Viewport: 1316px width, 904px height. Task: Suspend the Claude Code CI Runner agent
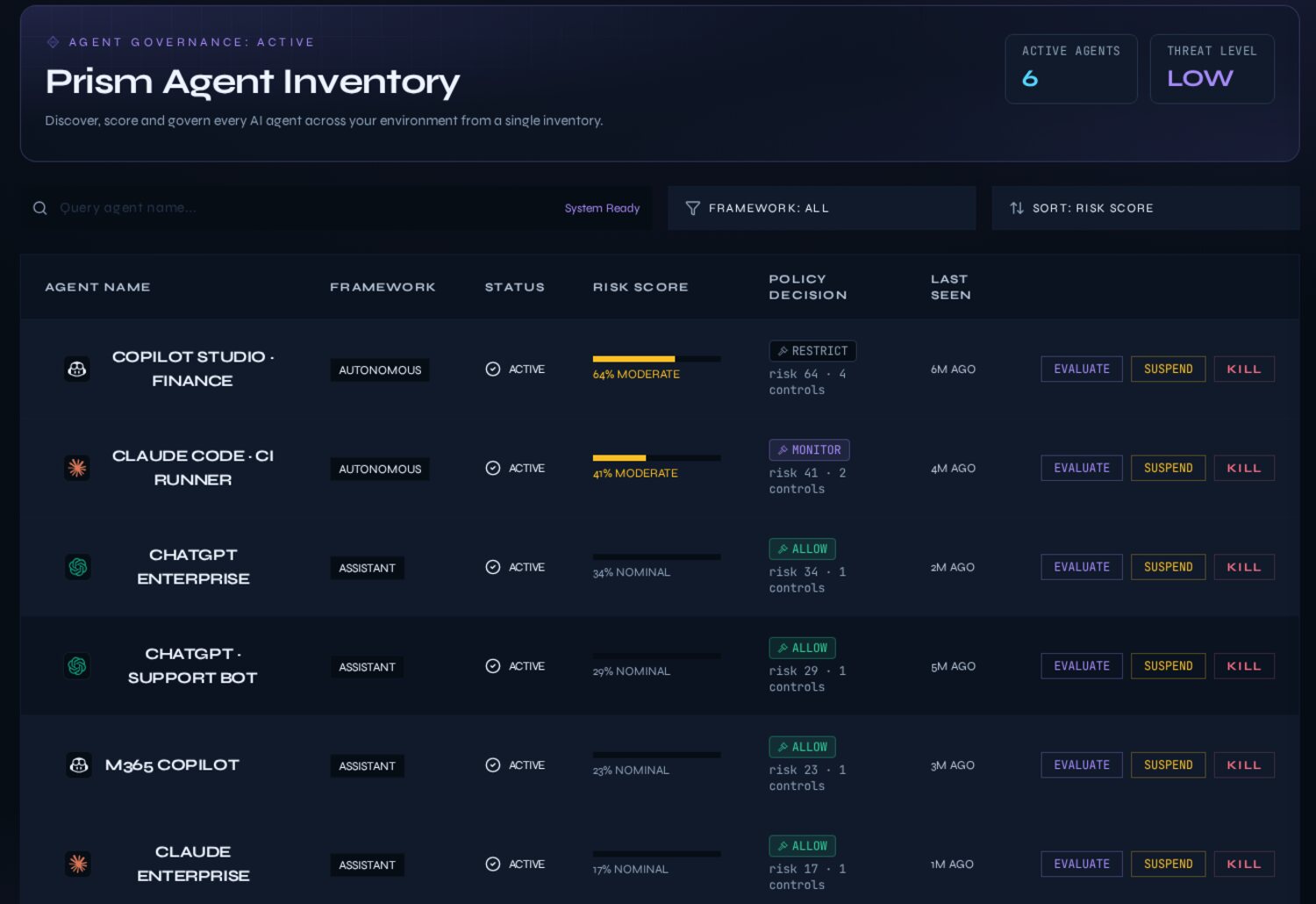tap(1169, 469)
